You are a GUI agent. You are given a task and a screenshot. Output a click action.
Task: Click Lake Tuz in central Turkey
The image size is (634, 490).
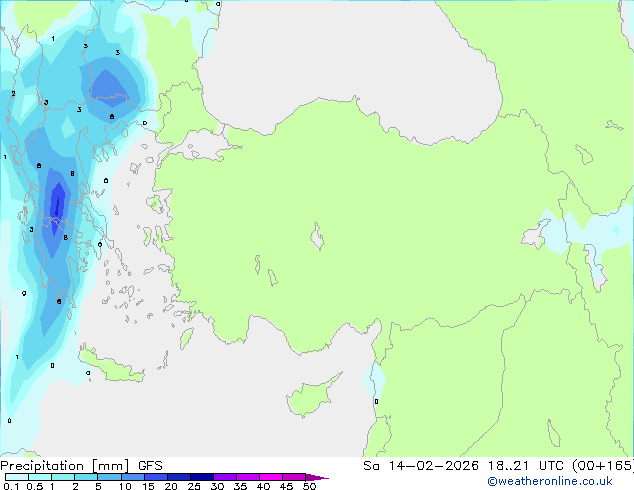tap(317, 236)
